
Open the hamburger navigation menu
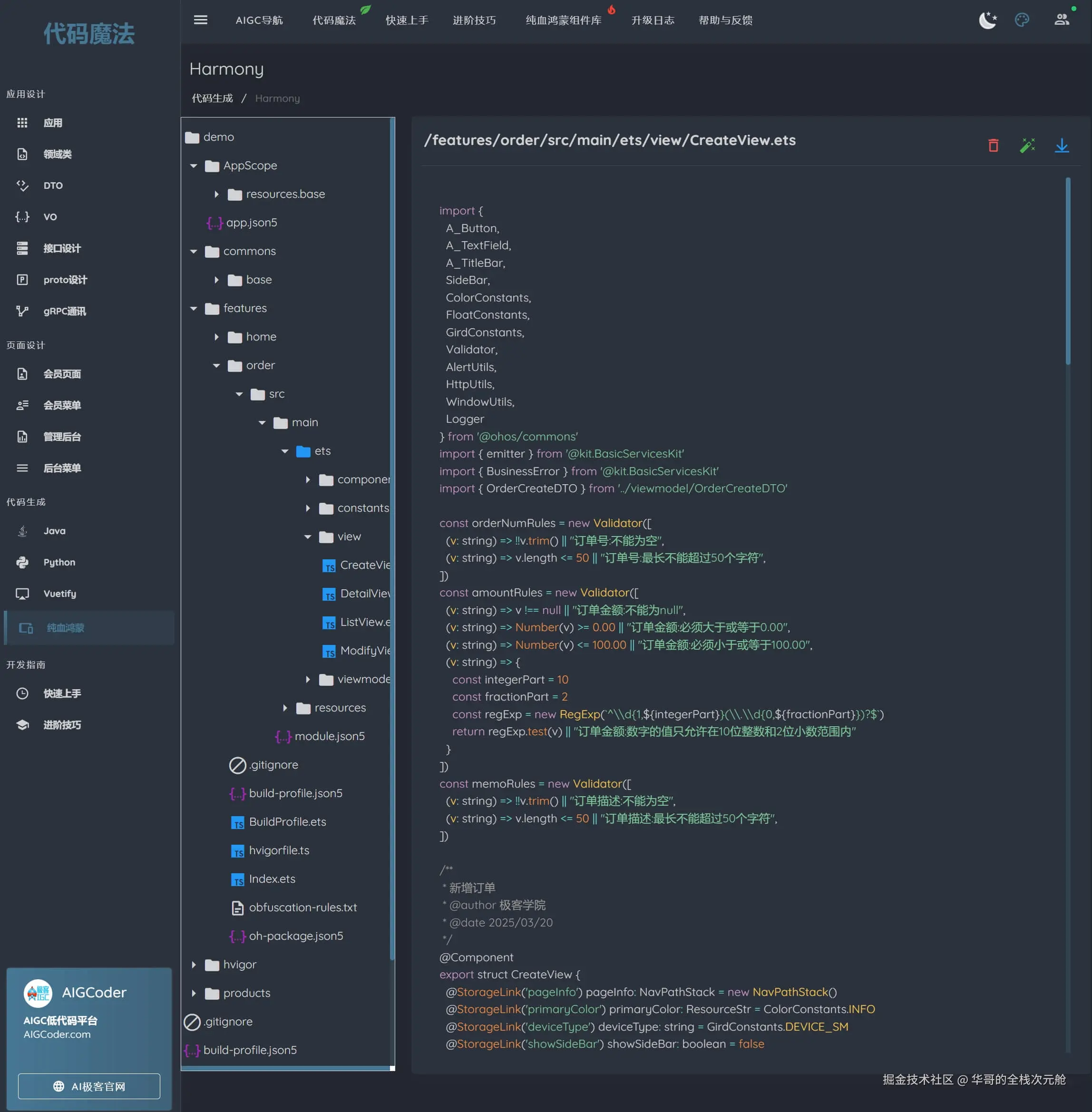200,20
